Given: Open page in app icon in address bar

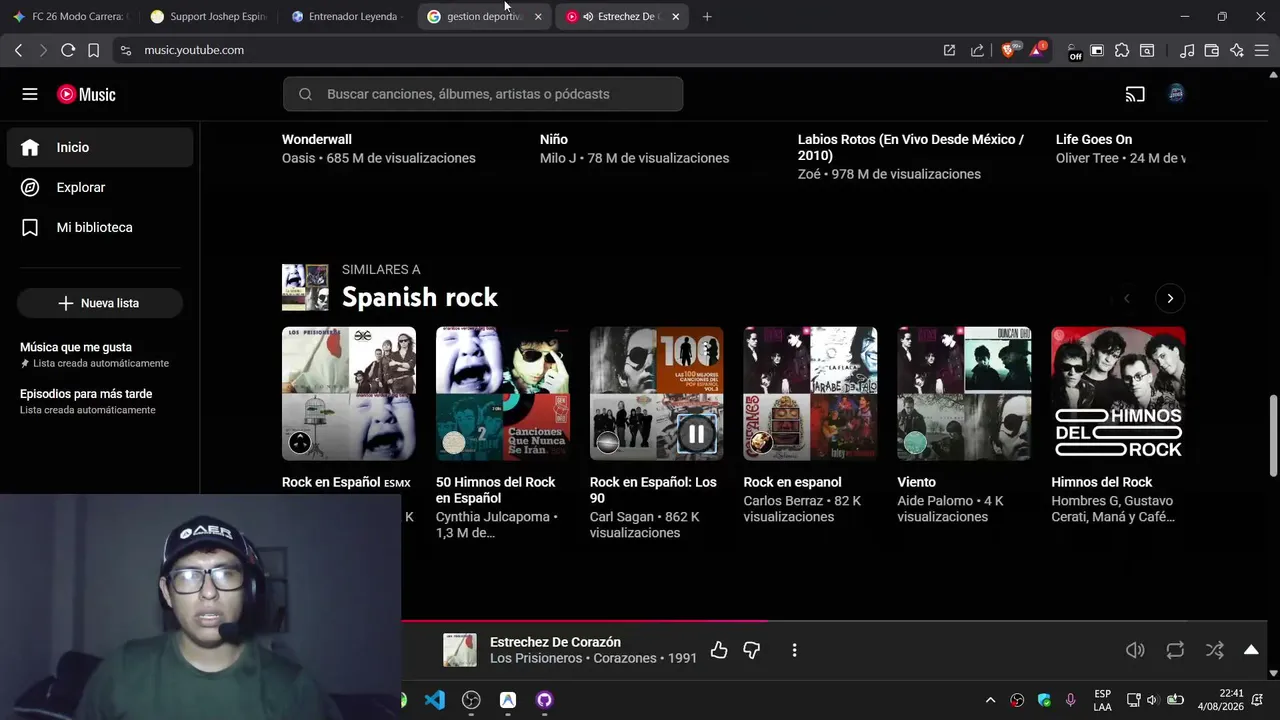Looking at the screenshot, I should (x=949, y=50).
